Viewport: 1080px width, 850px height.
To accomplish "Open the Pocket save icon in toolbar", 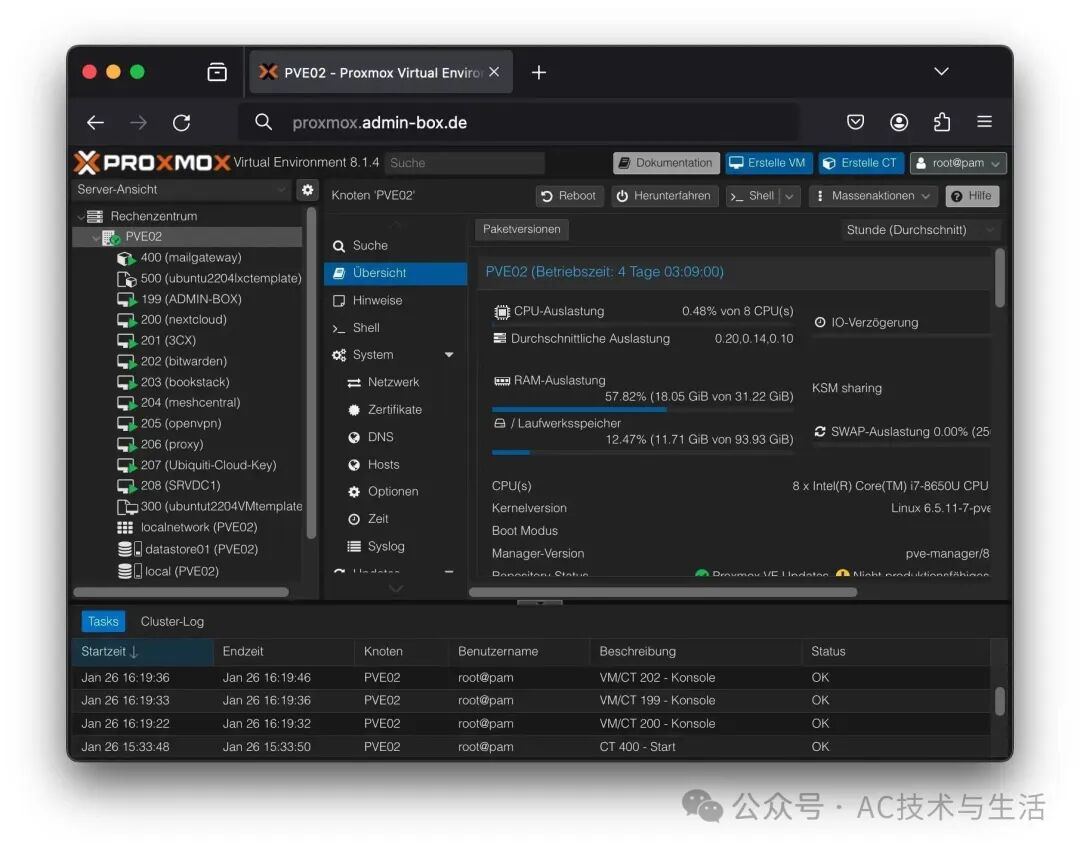I will click(855, 122).
